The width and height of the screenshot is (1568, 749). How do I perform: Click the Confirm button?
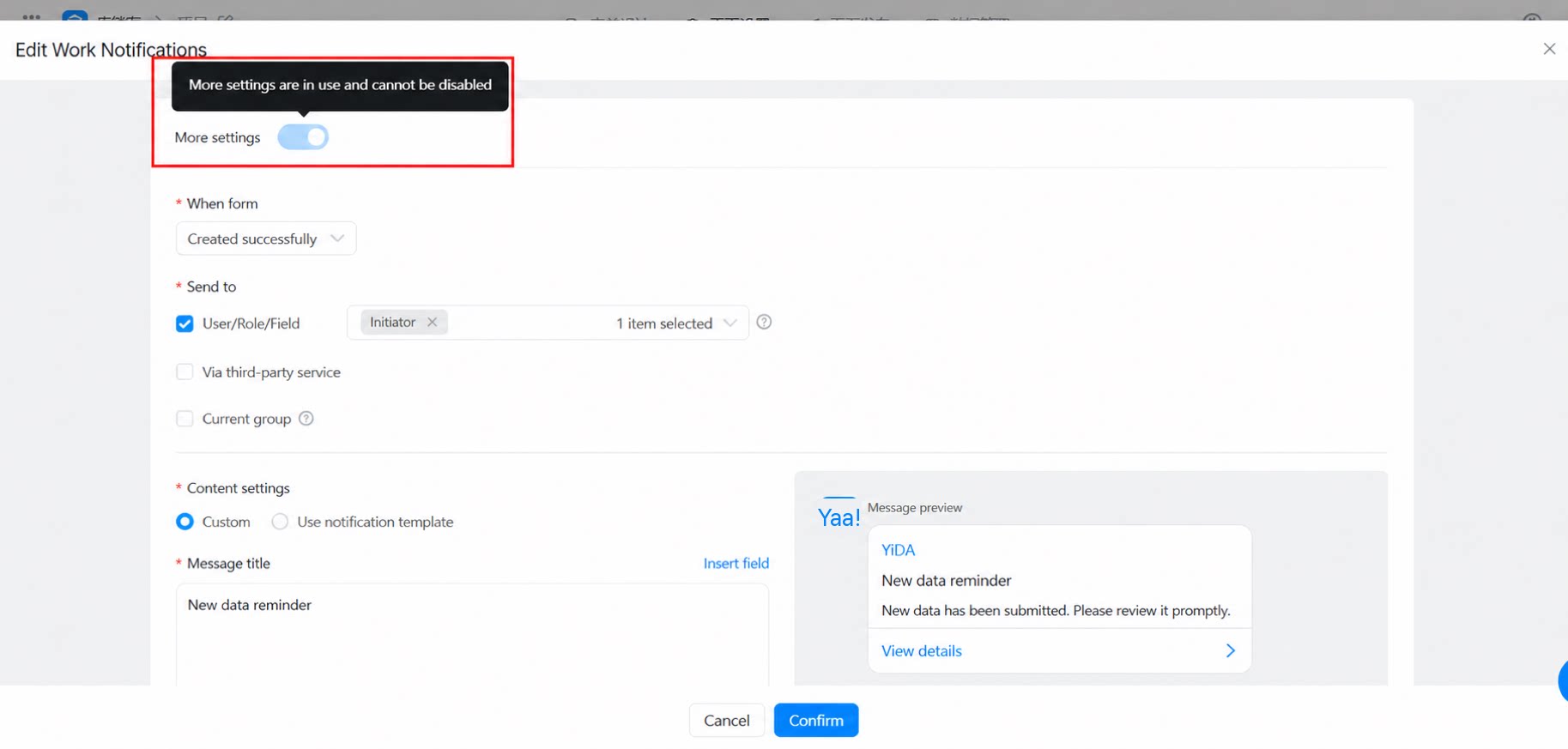tap(816, 721)
